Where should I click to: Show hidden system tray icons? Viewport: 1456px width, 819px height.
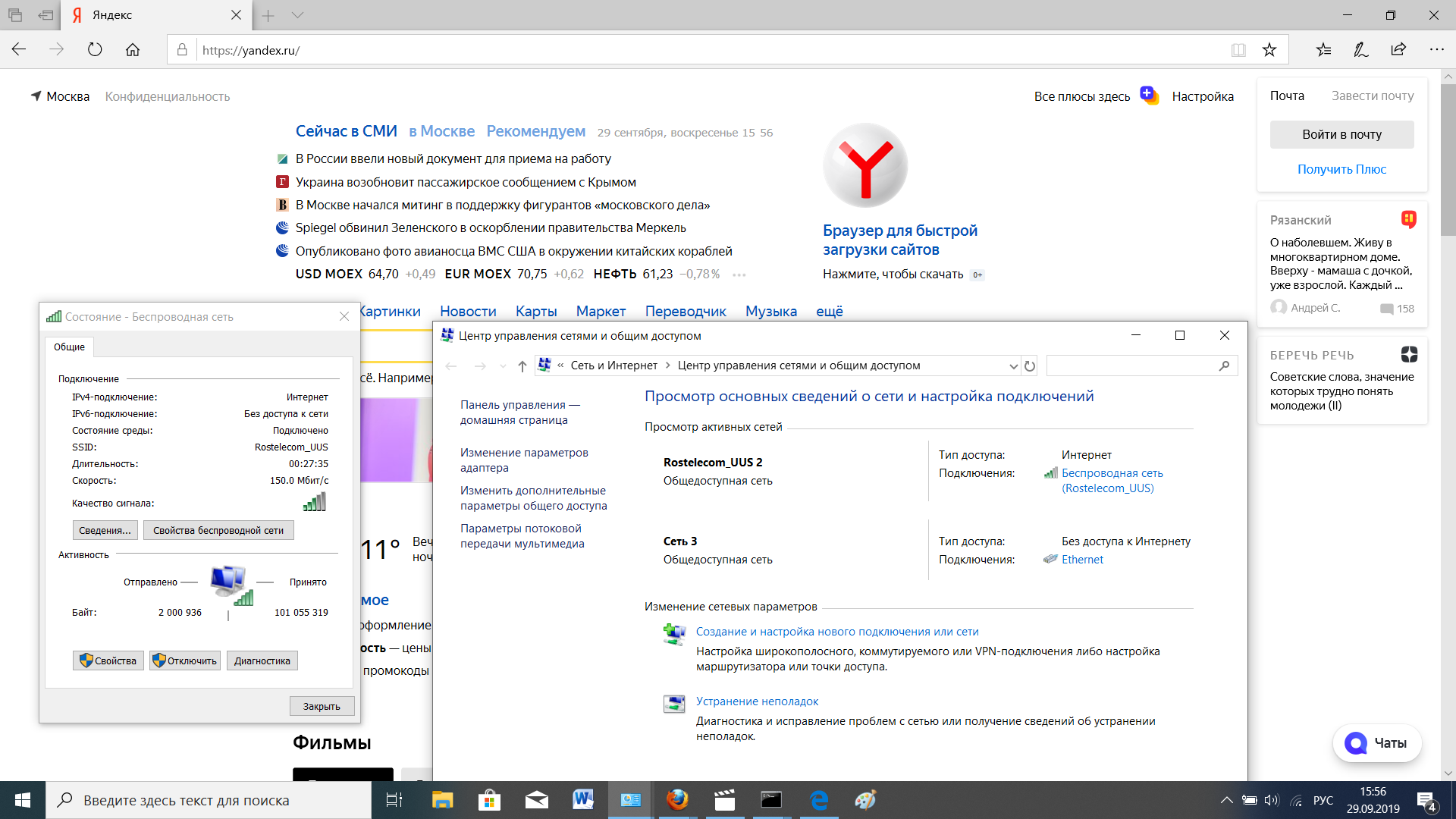tap(1226, 800)
